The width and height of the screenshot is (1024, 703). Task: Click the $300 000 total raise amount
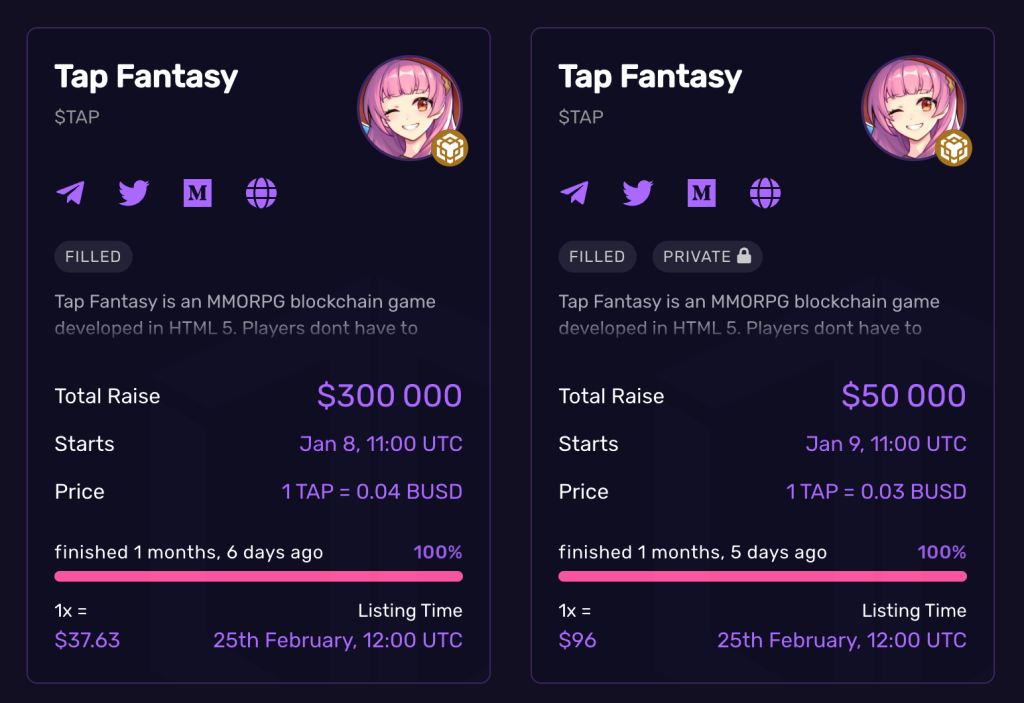tap(389, 396)
